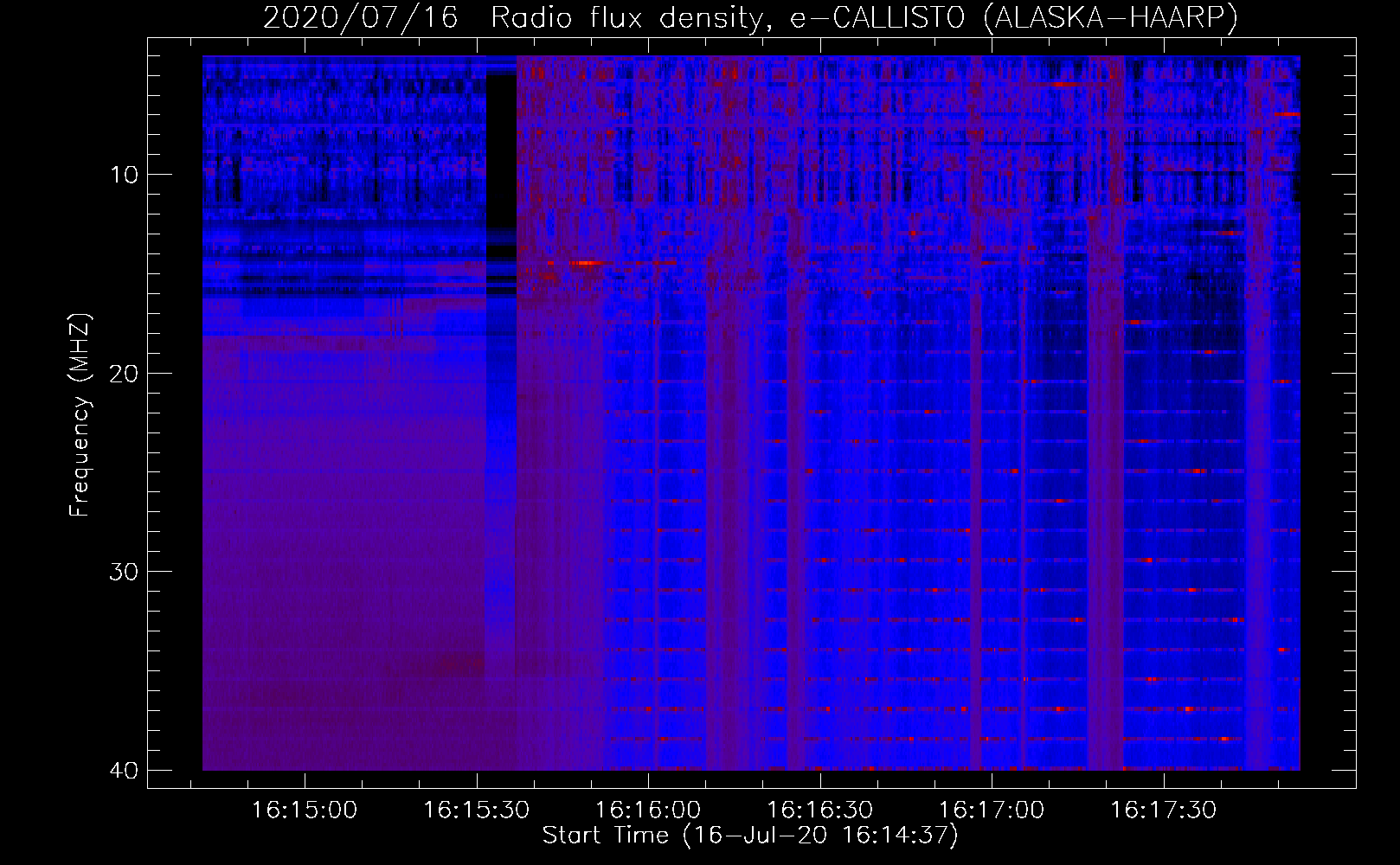Click the plot title with e-CALLISTO ALASKA-HAARP

coord(750,17)
